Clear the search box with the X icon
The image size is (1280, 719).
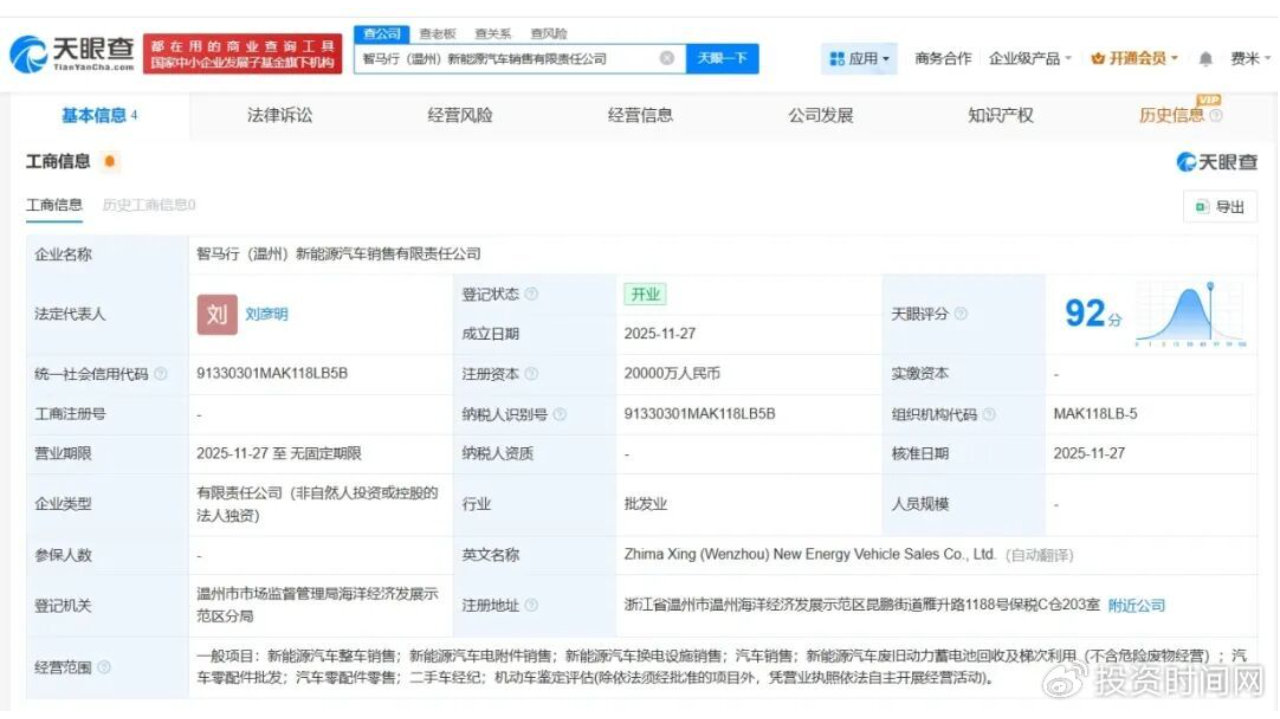667,58
